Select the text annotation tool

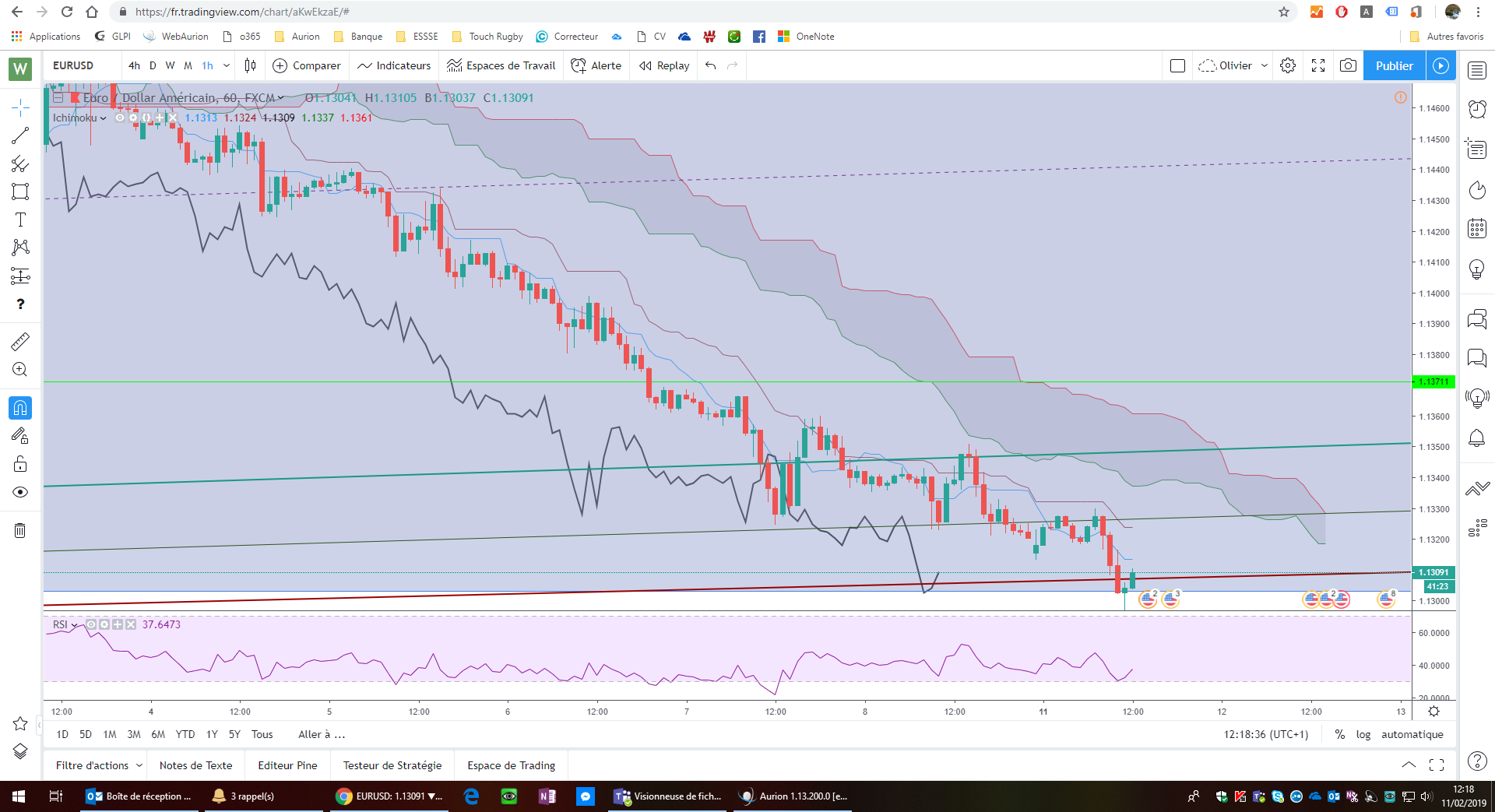20,220
